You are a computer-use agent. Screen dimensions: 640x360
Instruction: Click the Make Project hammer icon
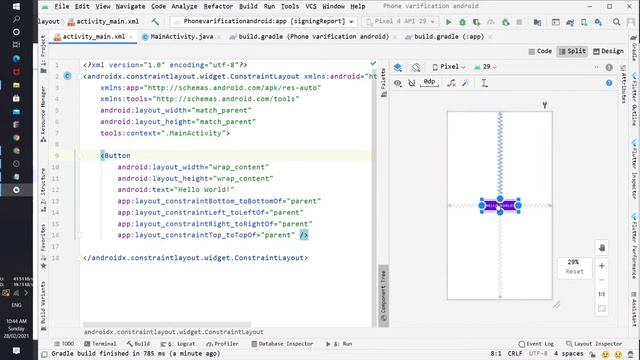[x=155, y=22]
